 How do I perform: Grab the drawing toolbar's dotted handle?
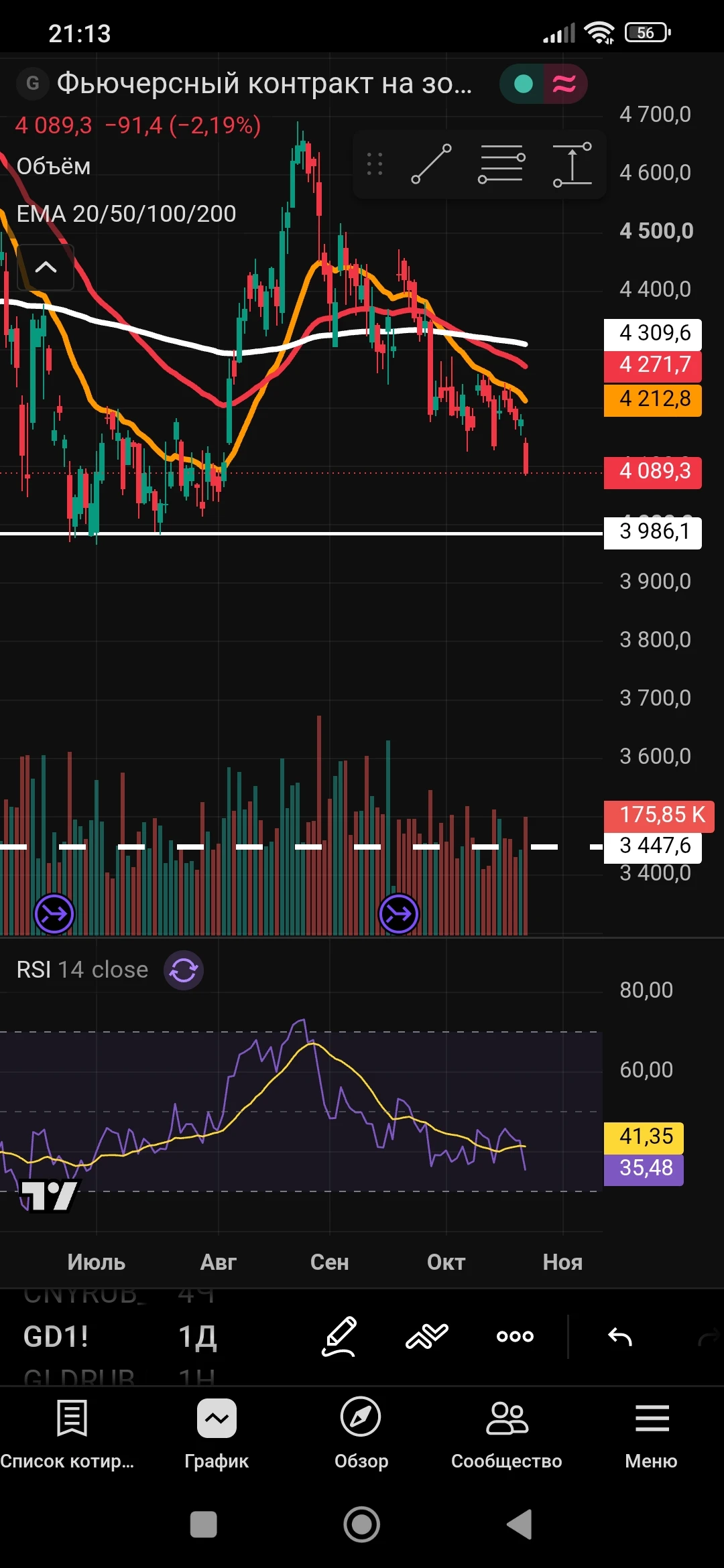375,164
